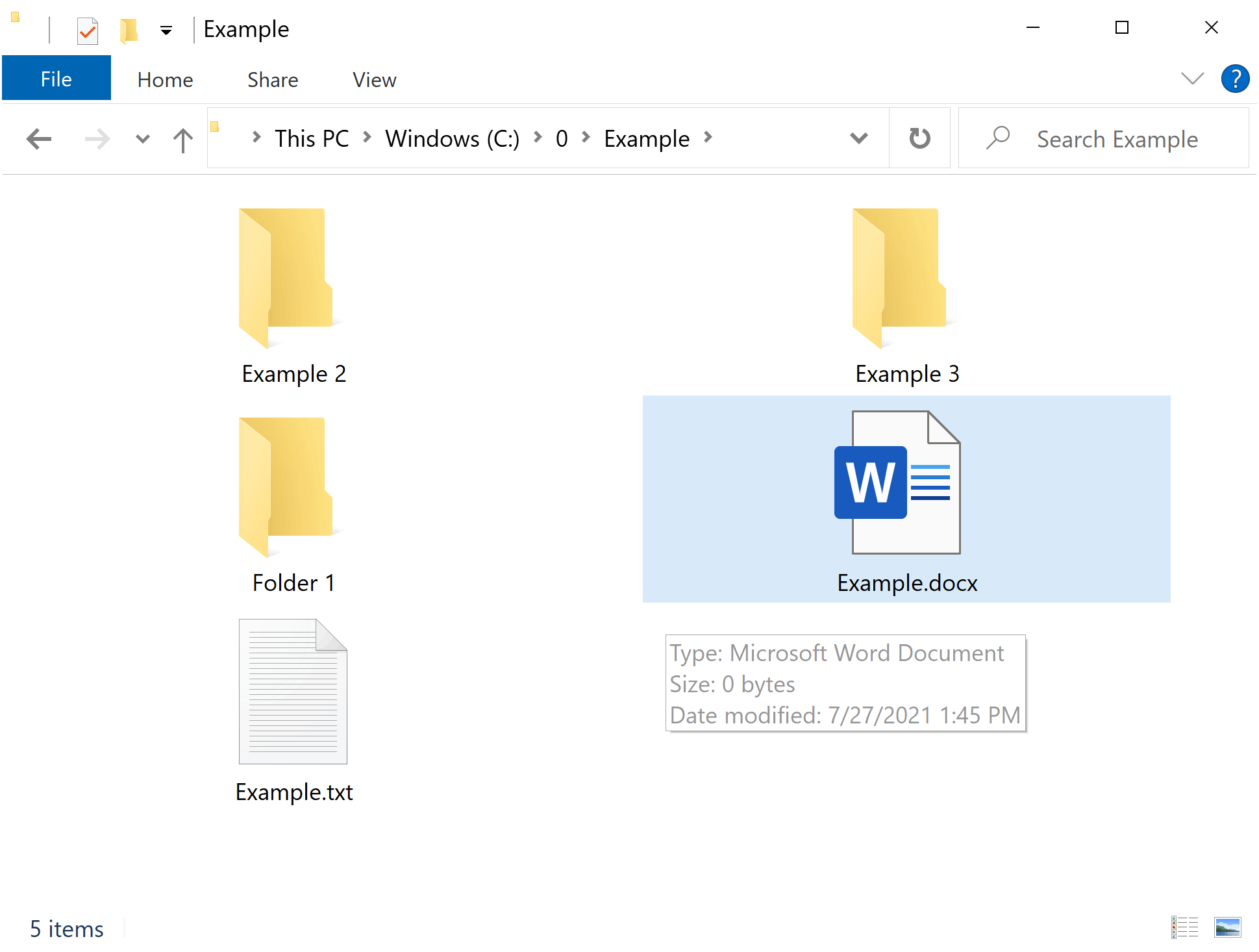Create a new folder using the Quick Access Toolbar icon
The width and height of the screenshot is (1259, 952).
129,29
